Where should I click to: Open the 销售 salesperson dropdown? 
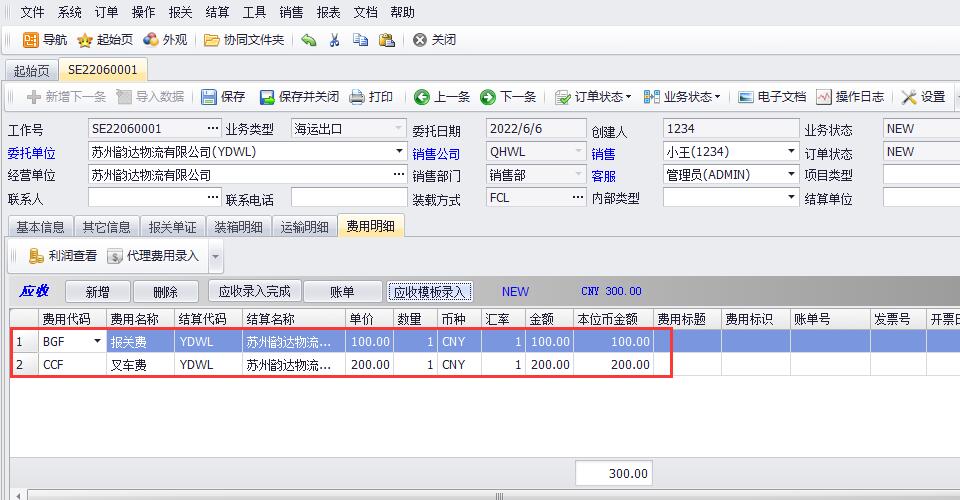click(x=792, y=152)
